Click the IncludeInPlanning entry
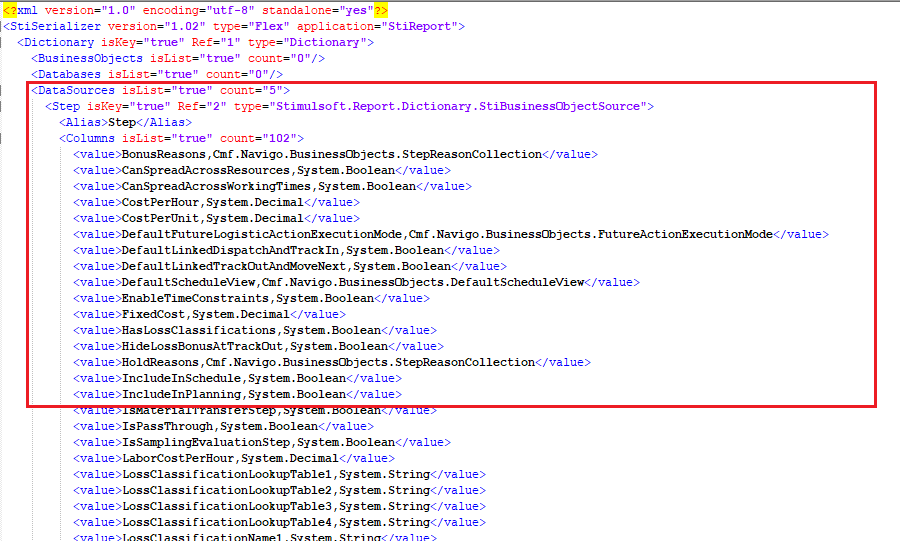The width and height of the screenshot is (900, 541). click(238, 396)
